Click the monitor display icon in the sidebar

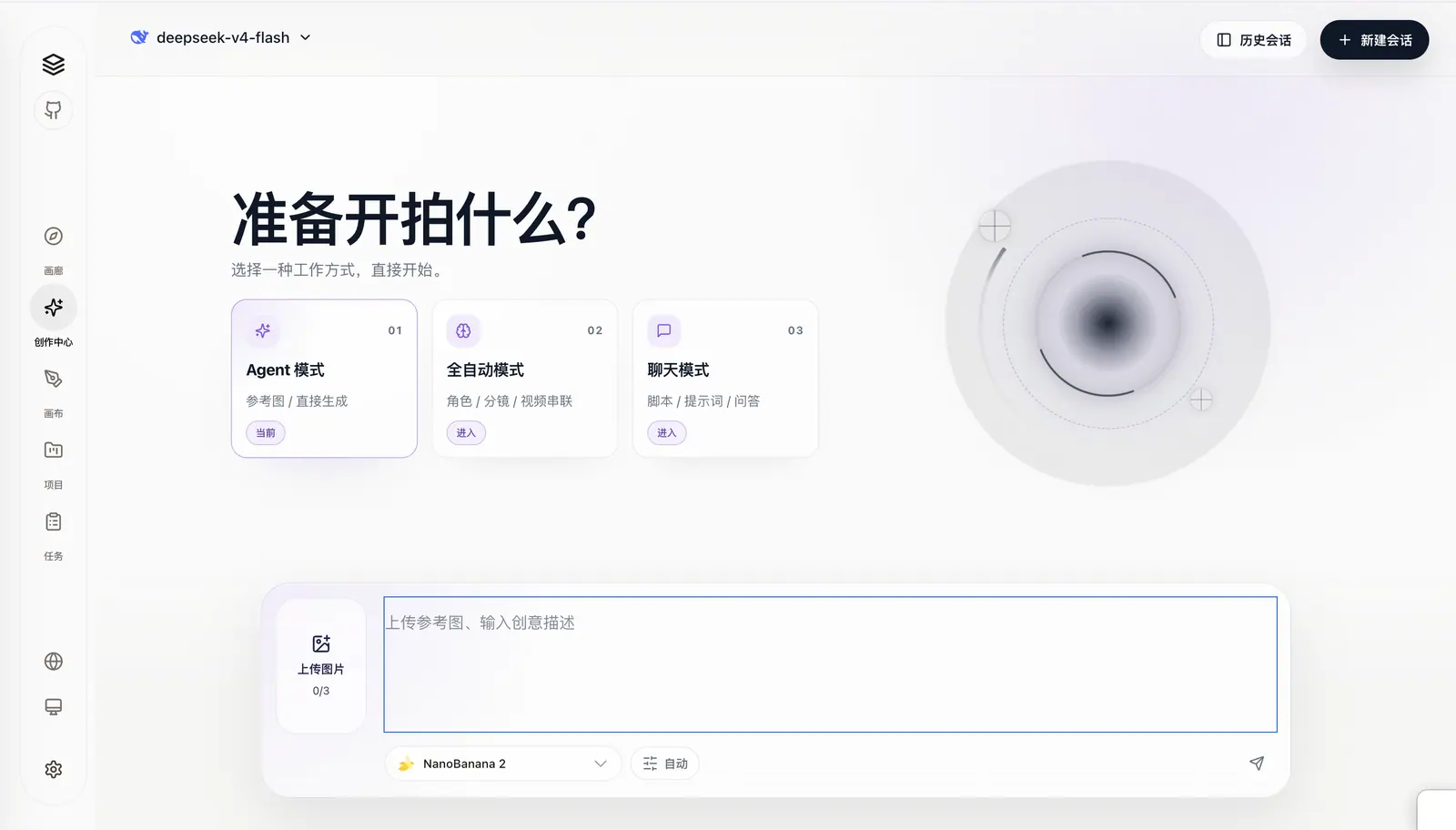54,707
